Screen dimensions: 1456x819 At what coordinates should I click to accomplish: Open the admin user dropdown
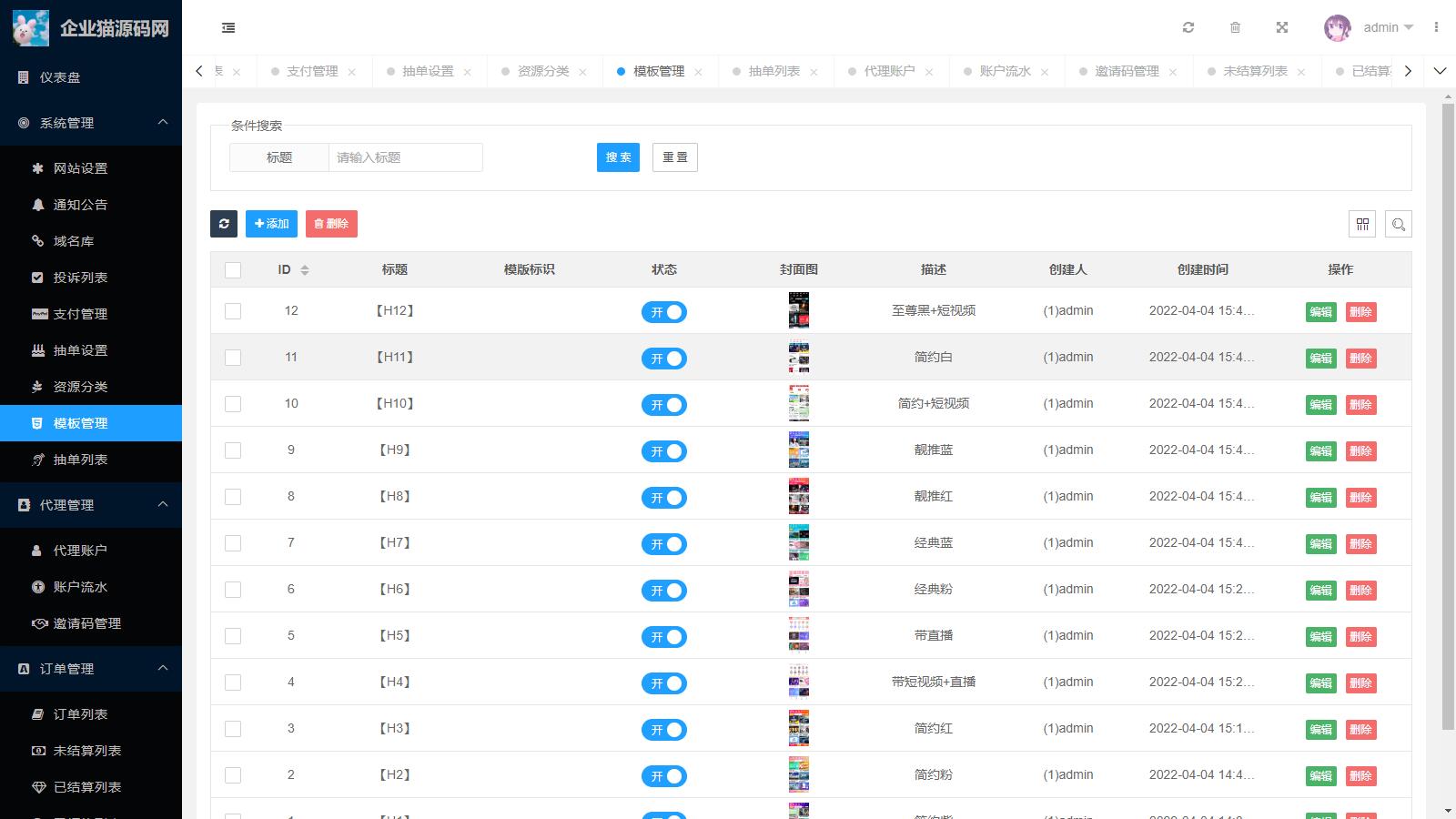pyautogui.click(x=1370, y=27)
